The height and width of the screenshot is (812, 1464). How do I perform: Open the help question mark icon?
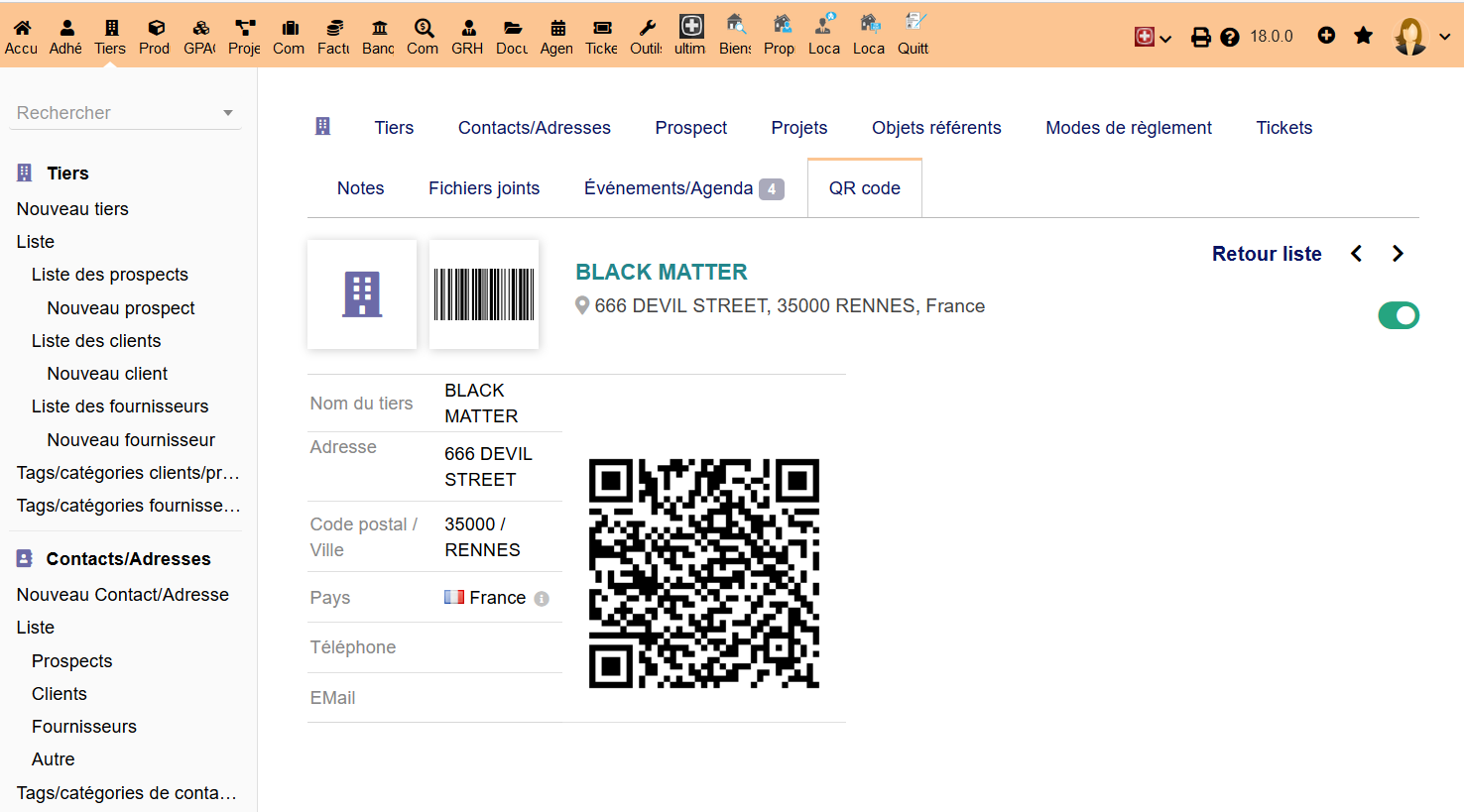[1230, 37]
